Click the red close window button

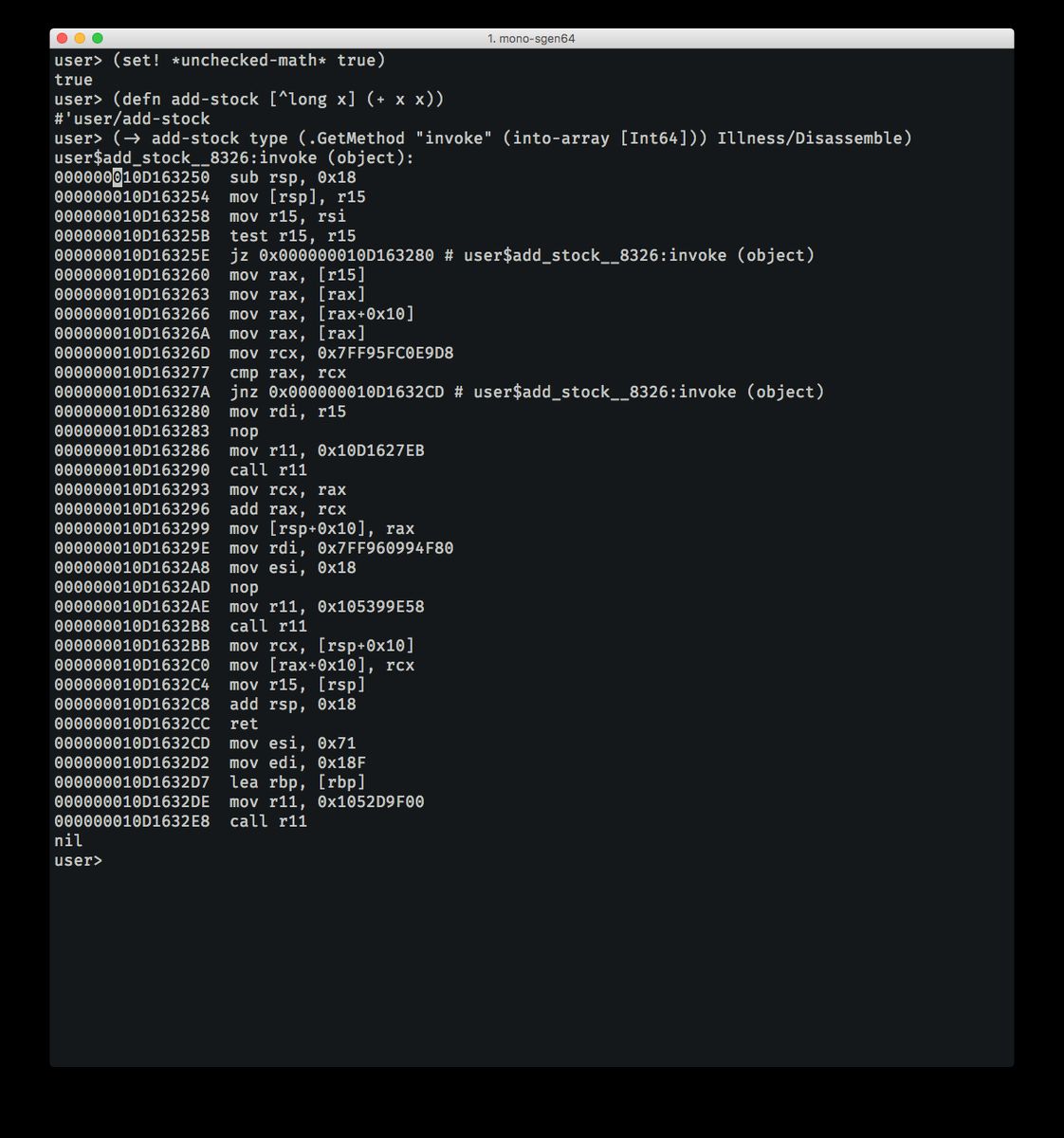63,39
